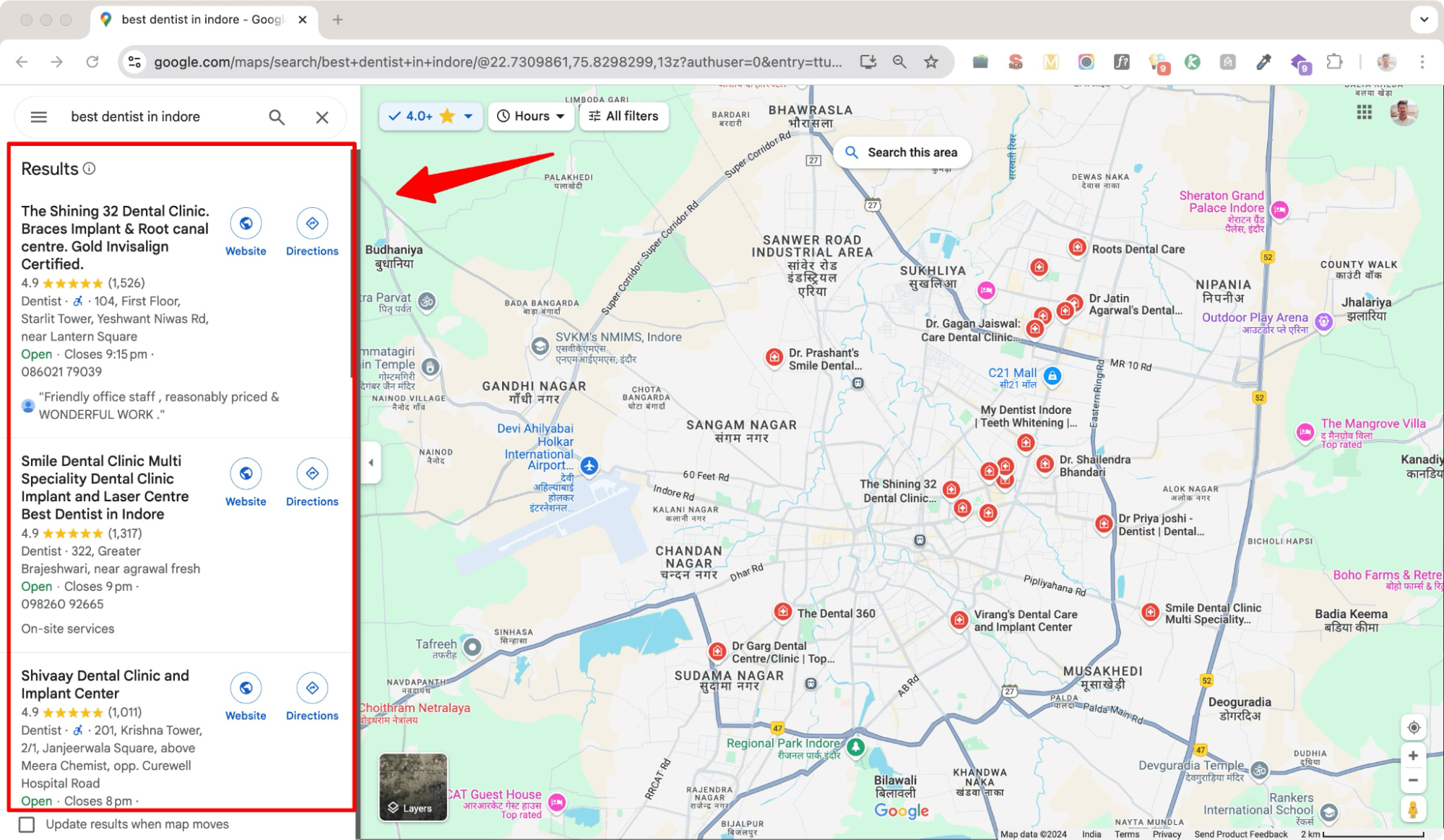Click the Privacy link in map footer
1444x840 pixels.
(1167, 834)
